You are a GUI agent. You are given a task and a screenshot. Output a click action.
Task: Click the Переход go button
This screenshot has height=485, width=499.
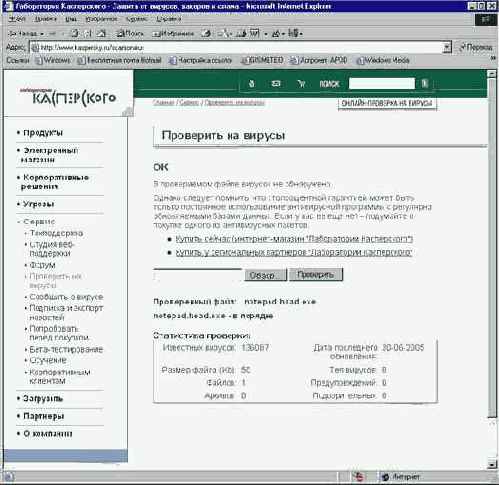tap(475, 47)
